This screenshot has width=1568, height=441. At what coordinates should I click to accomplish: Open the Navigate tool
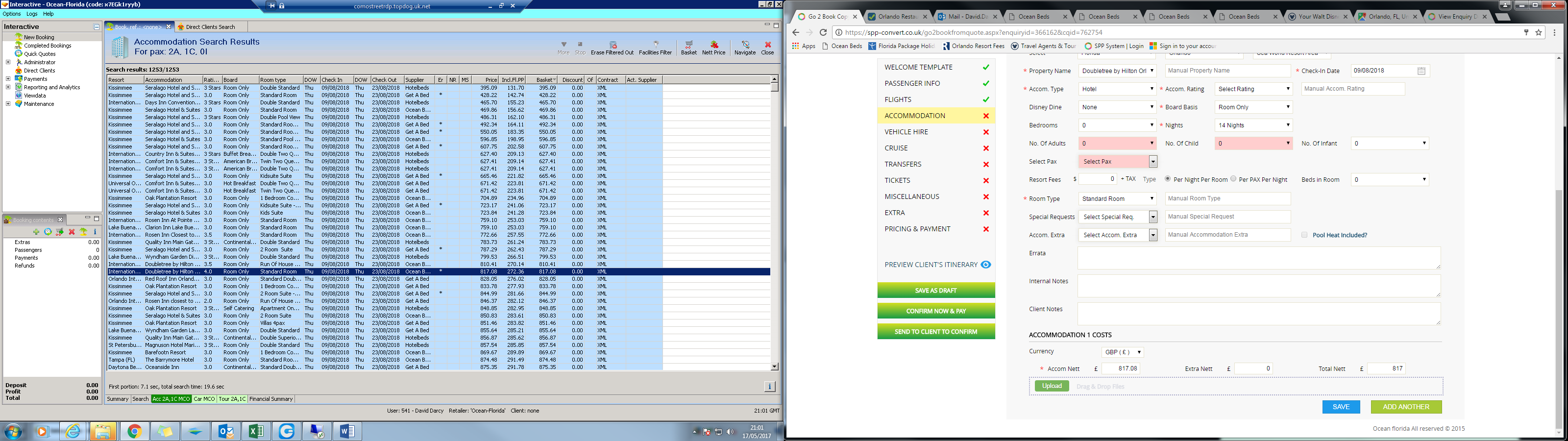[x=744, y=48]
